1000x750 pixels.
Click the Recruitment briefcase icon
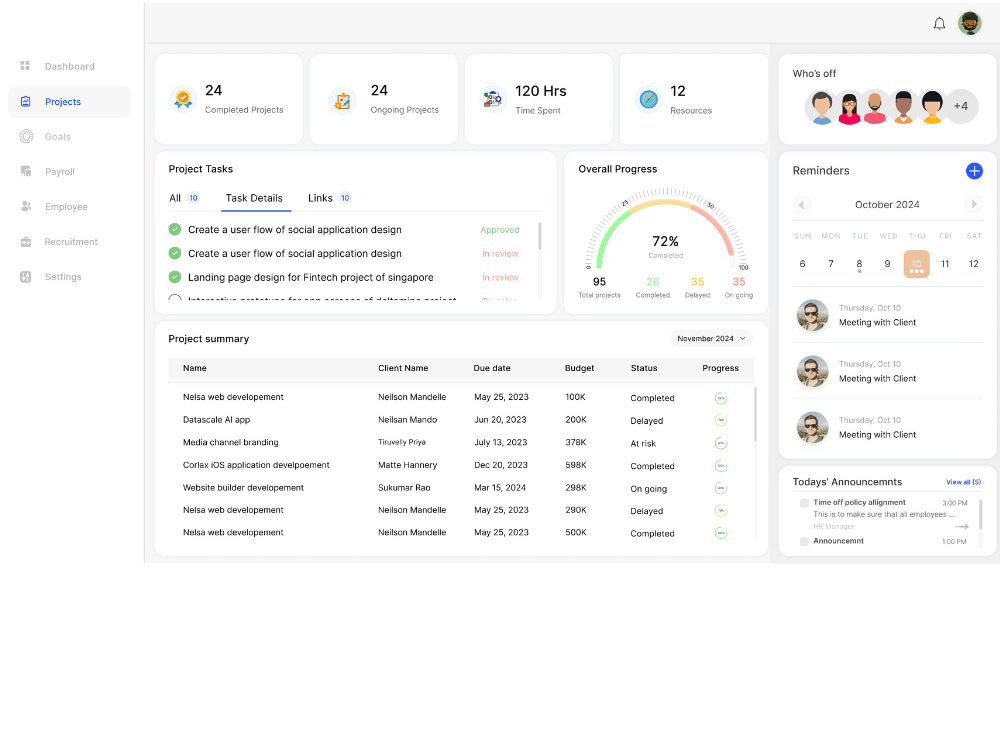tap(26, 242)
